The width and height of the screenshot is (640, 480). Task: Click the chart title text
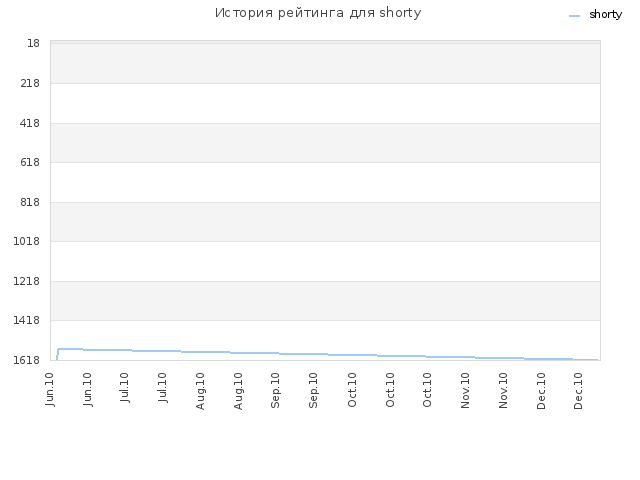(x=318, y=13)
